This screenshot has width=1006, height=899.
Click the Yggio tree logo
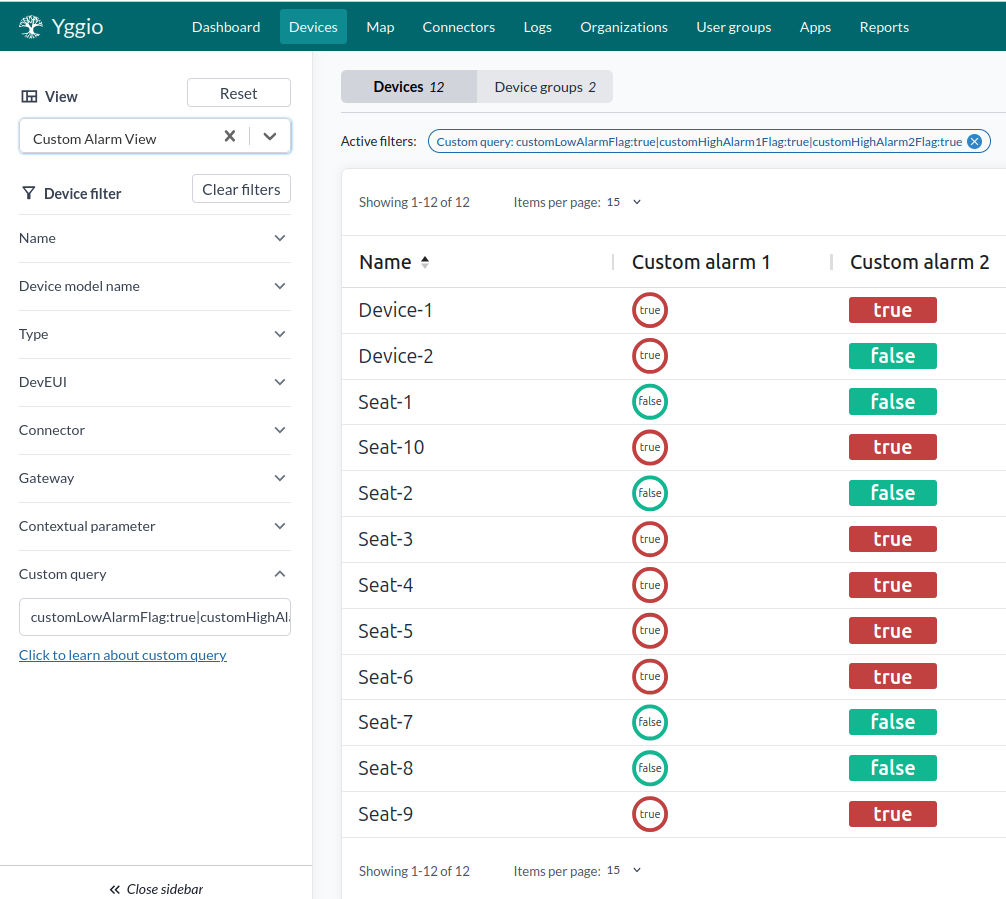pos(30,26)
